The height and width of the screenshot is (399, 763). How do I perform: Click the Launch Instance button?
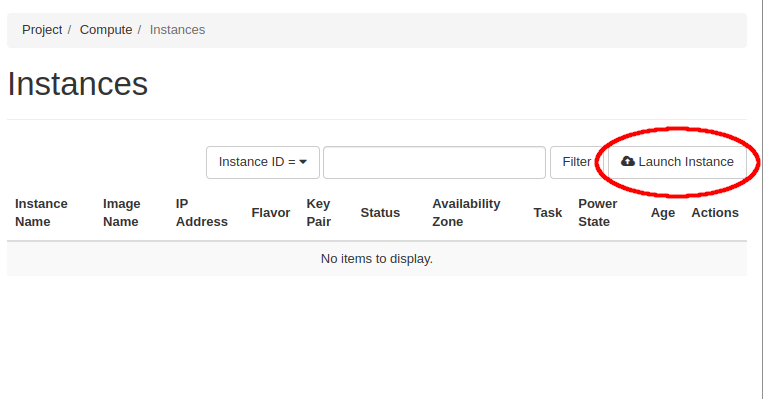(x=677, y=162)
